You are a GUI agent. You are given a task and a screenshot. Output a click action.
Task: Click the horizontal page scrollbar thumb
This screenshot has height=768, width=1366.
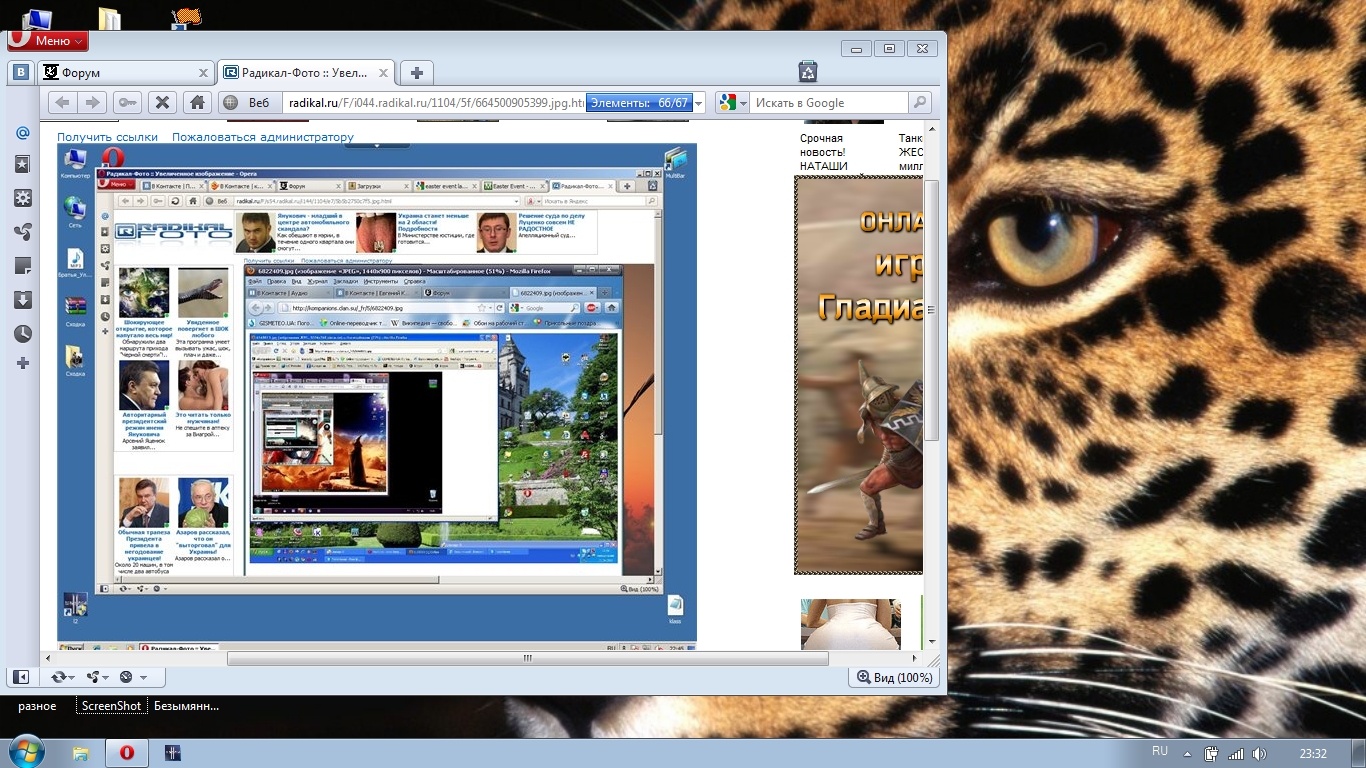pos(527,659)
